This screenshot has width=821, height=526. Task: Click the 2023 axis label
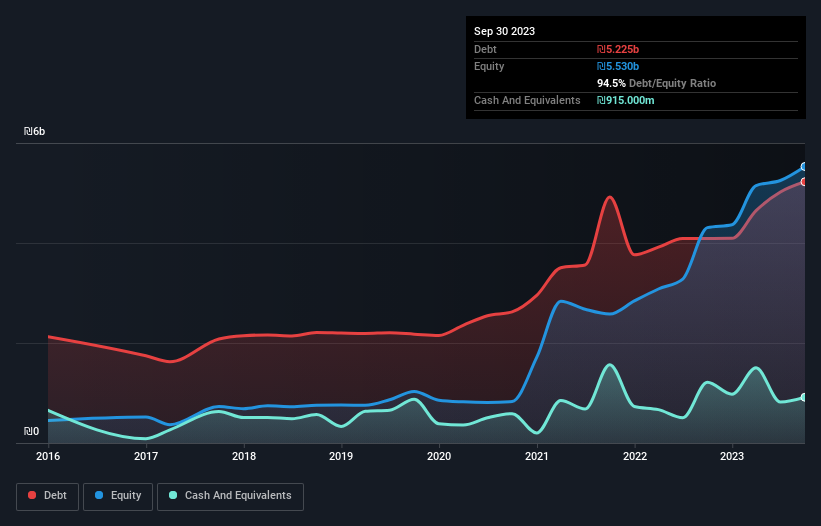732,456
